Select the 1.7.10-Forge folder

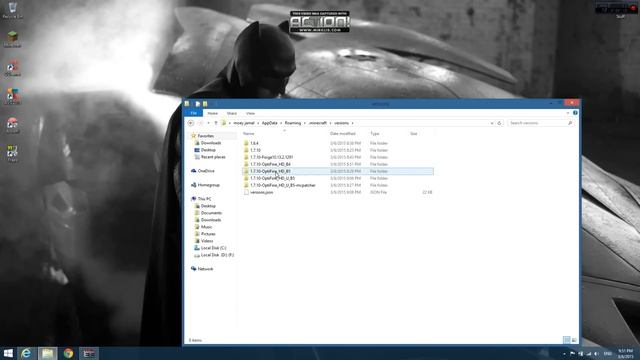pos(271,157)
